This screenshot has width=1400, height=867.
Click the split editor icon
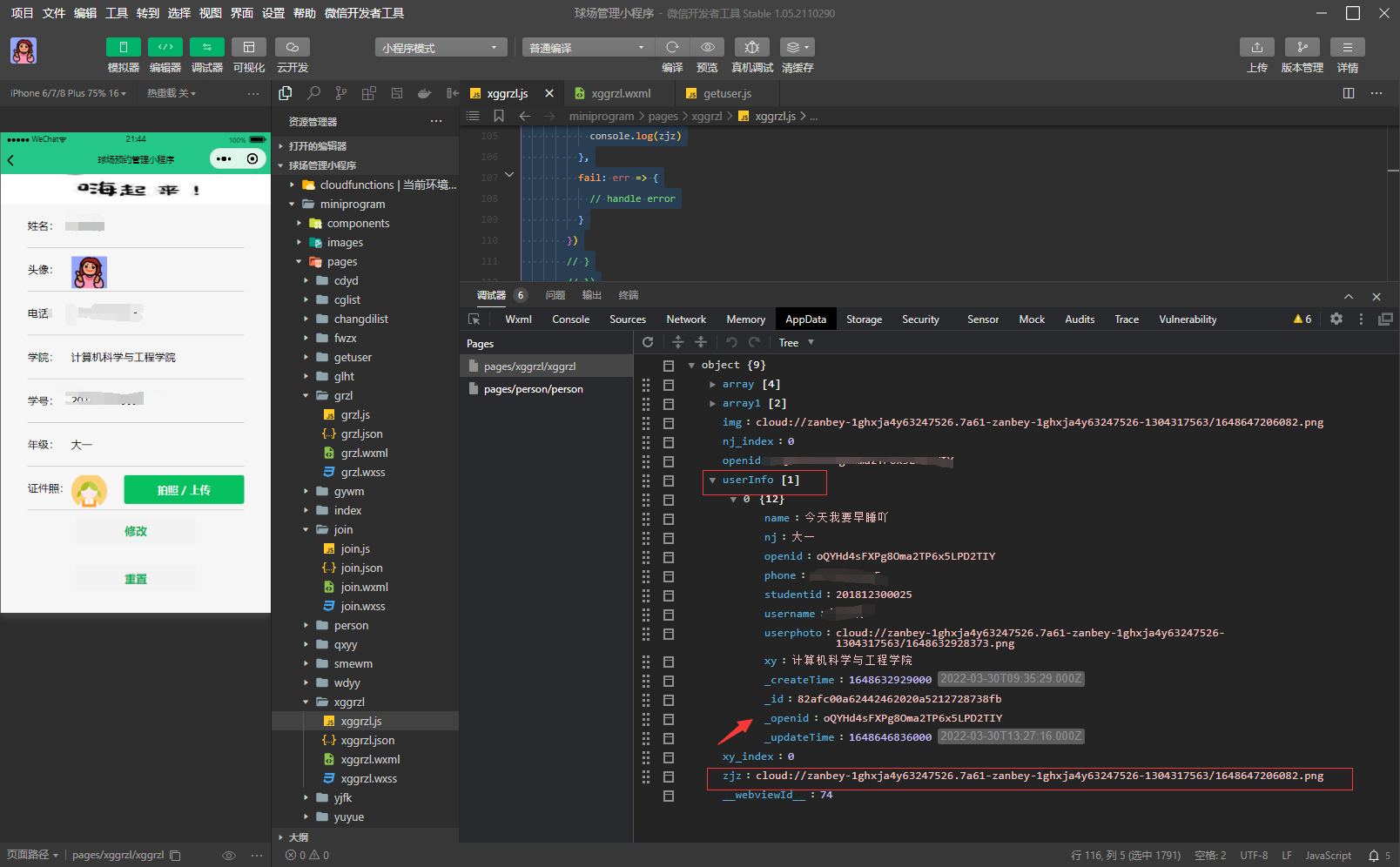1349,93
